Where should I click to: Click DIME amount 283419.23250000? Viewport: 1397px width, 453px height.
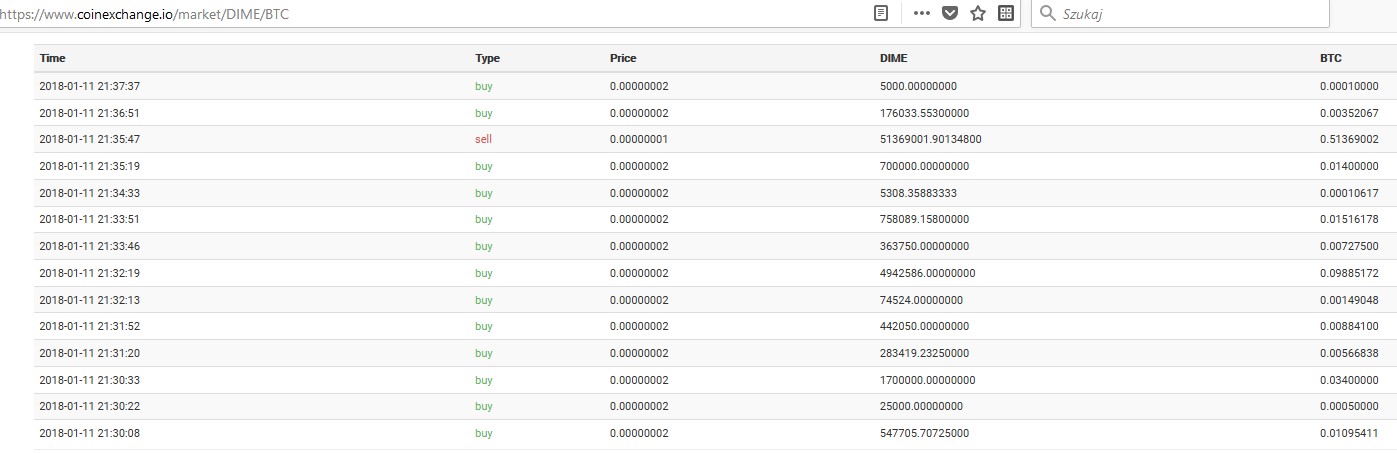(924, 353)
